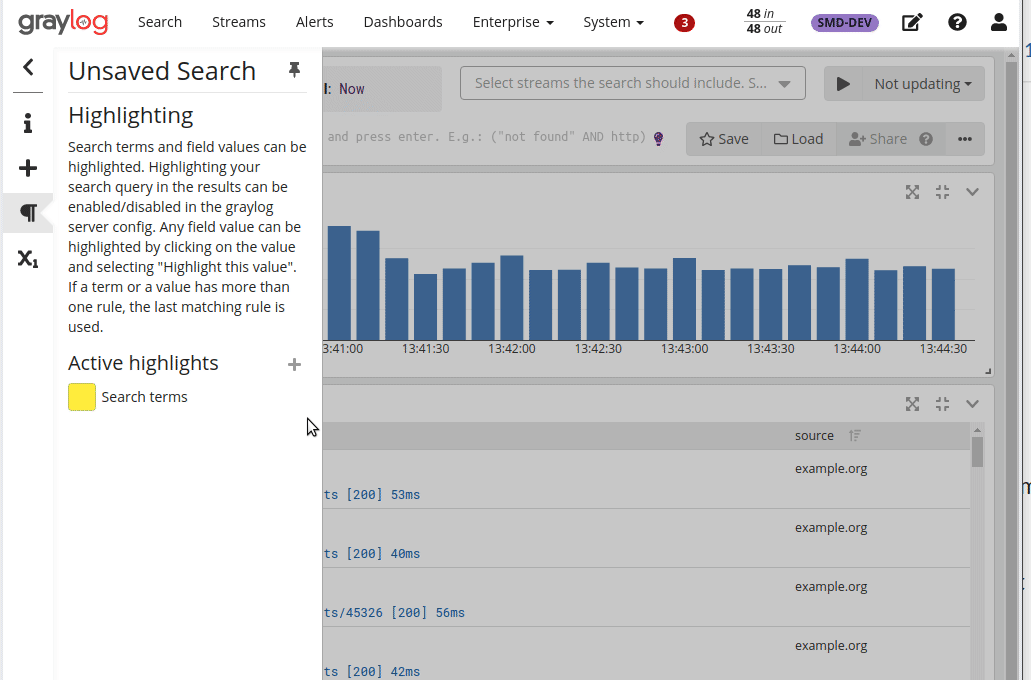Focus the histogram widget with expand icon

click(x=912, y=192)
